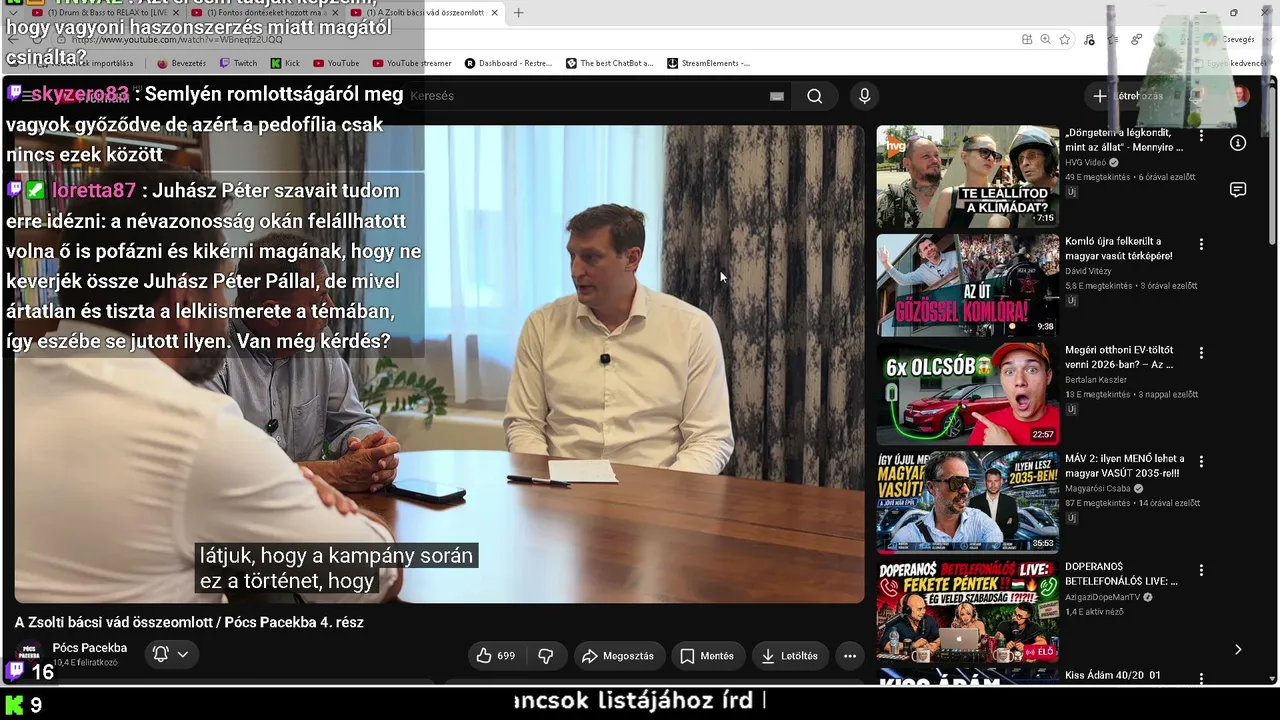
Task: Open the YouTube streamer bookmark
Action: click(412, 63)
